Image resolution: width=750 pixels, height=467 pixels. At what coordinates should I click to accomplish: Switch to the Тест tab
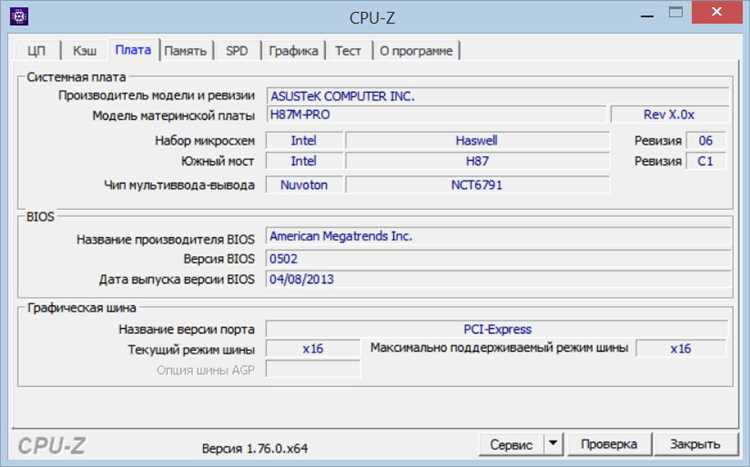pos(348,50)
